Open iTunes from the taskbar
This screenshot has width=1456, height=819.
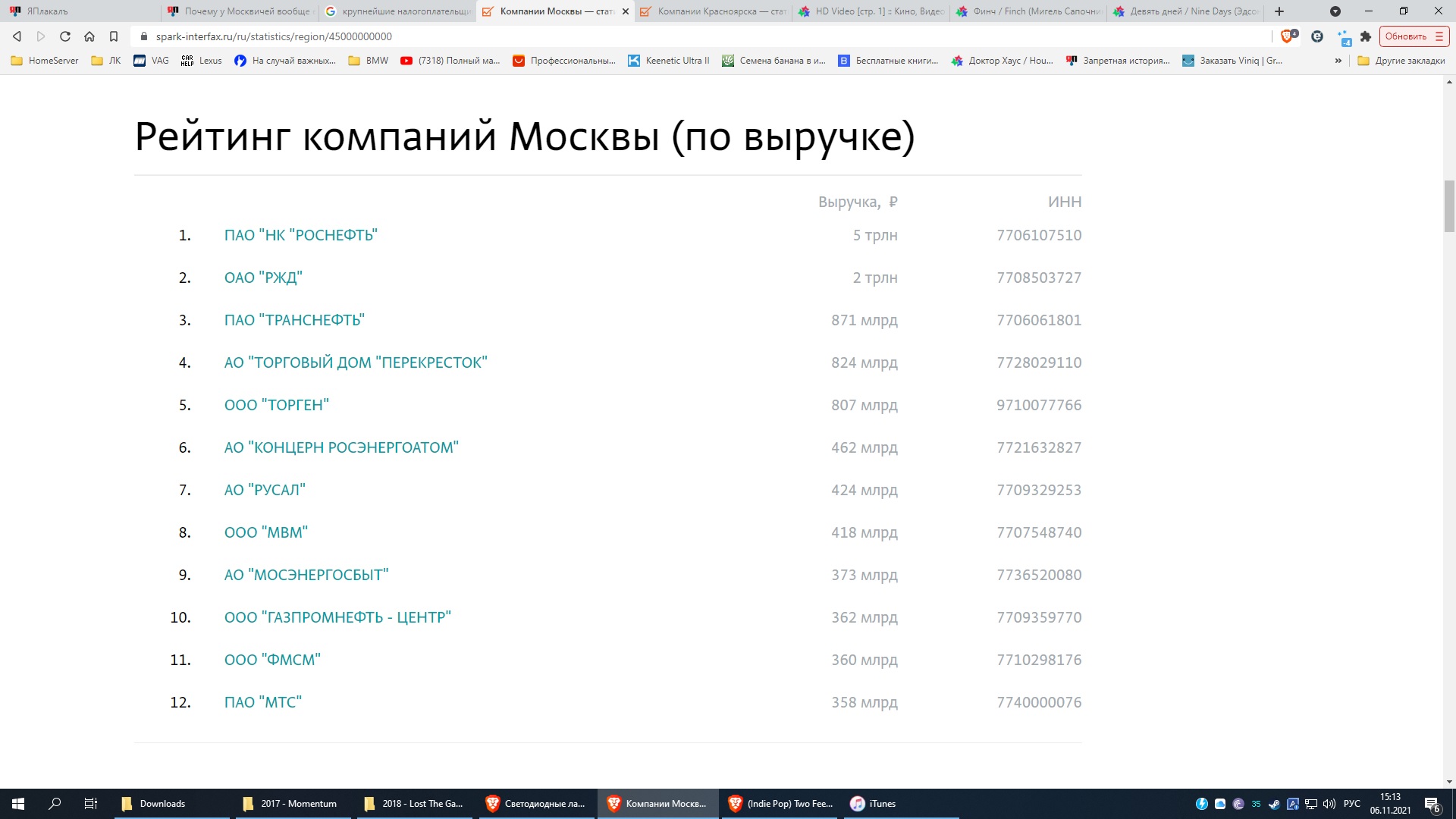(x=900, y=804)
